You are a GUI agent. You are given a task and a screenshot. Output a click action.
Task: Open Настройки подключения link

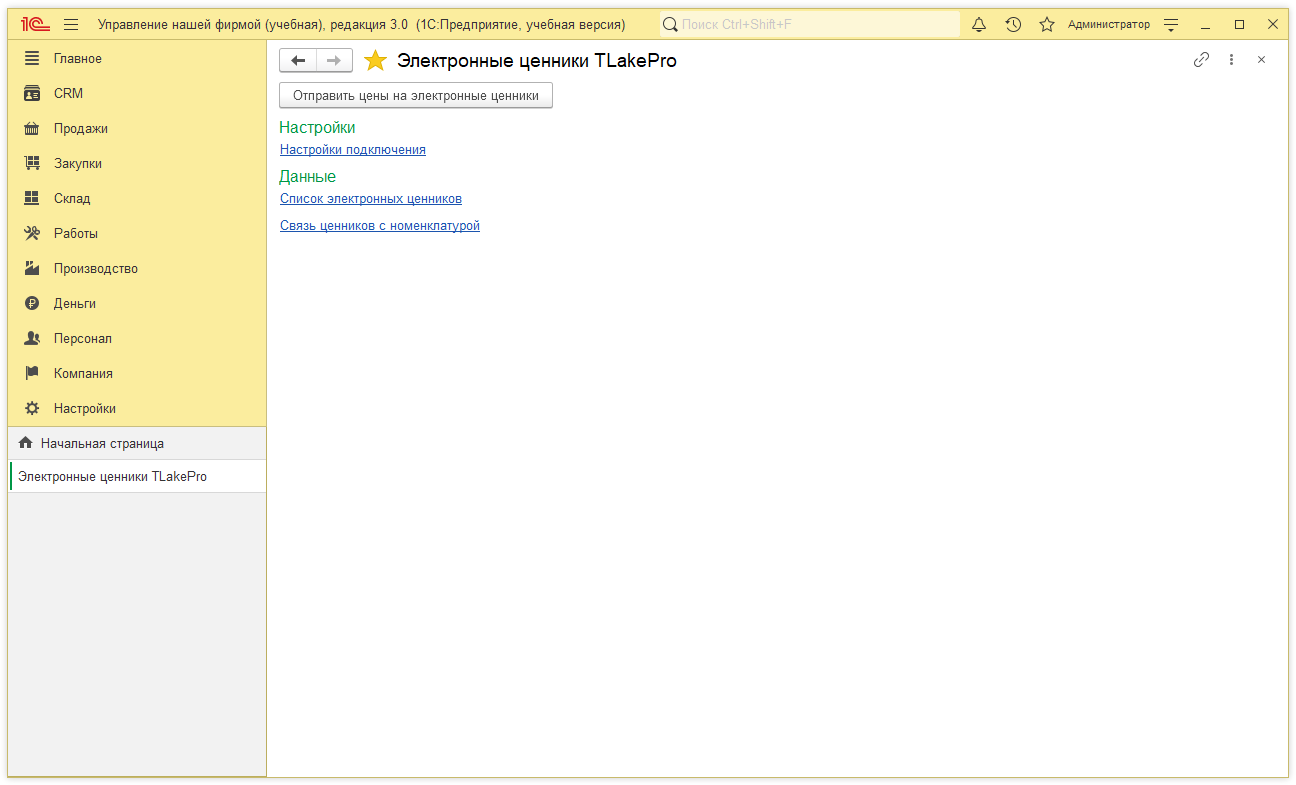click(x=353, y=150)
